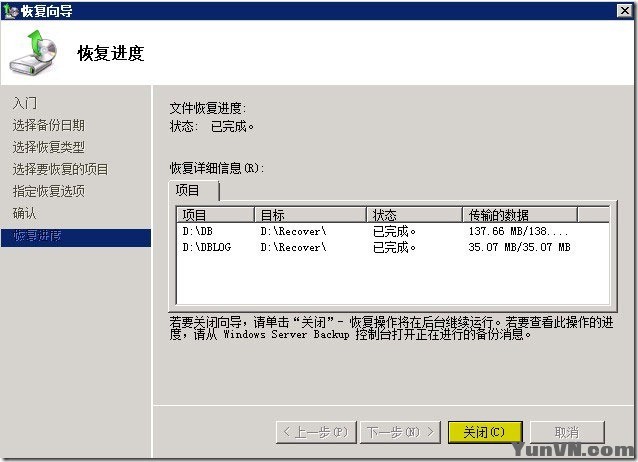Click the 恢复详细信息(R) label

point(217,168)
